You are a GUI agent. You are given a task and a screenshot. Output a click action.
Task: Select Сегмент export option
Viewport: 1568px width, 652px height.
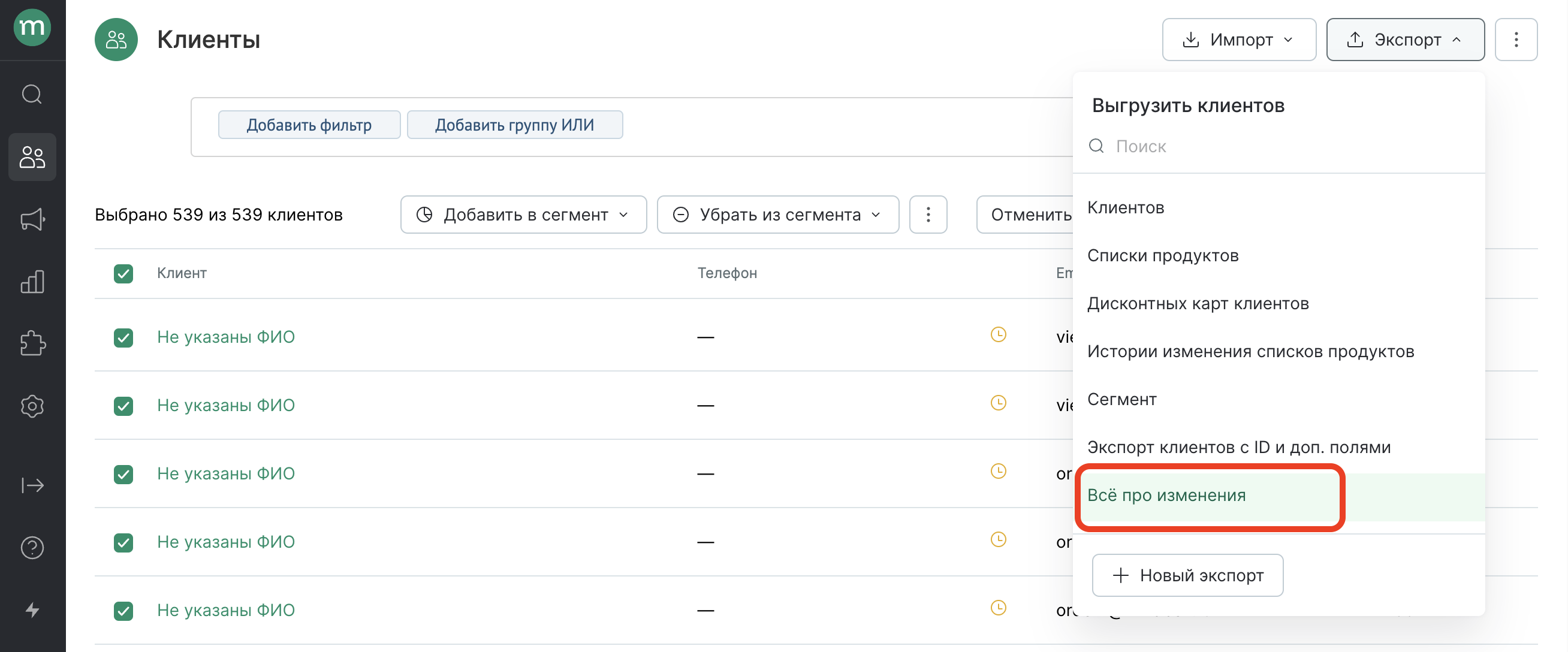1278,399
